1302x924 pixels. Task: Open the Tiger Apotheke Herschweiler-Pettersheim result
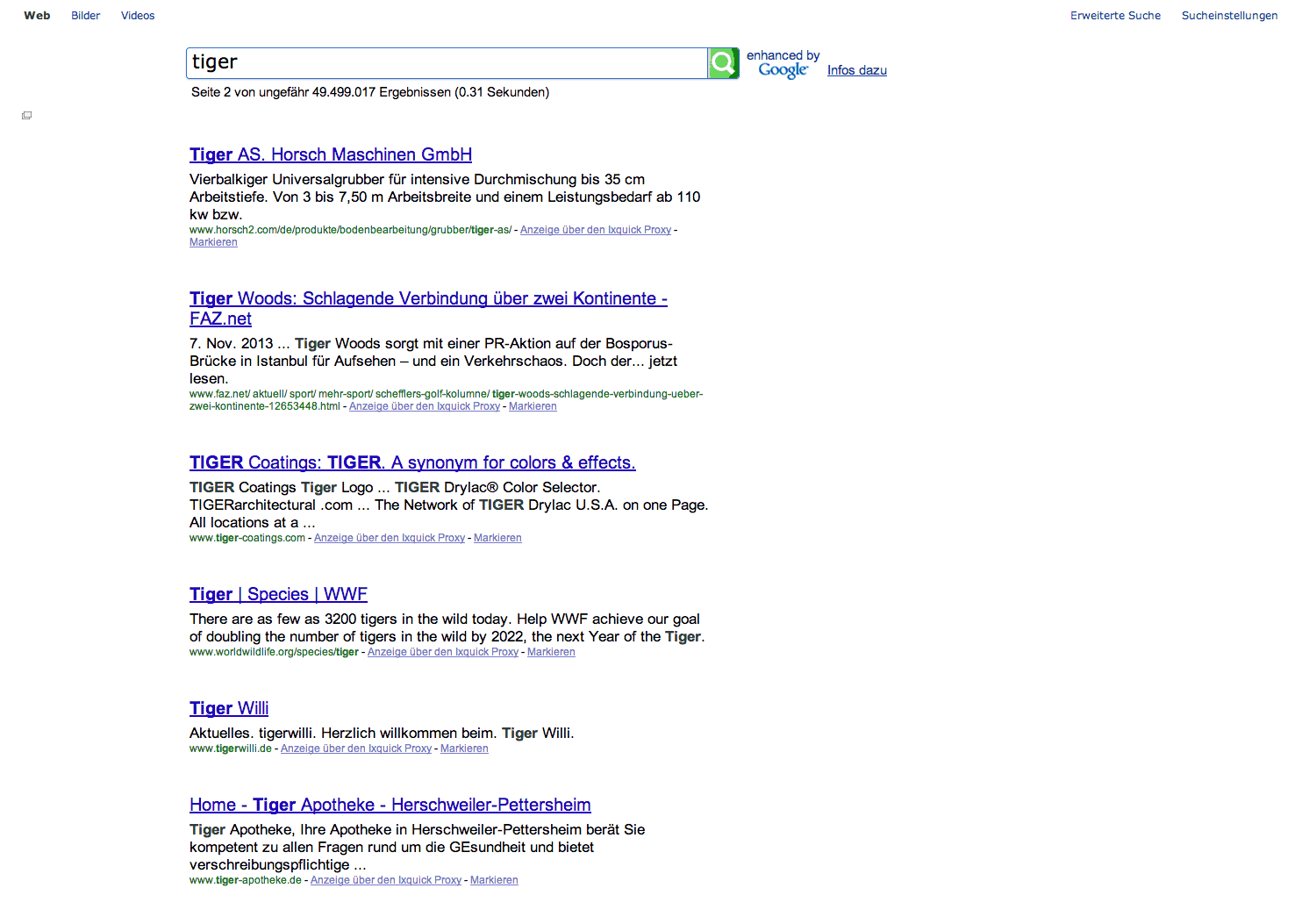[x=390, y=805]
